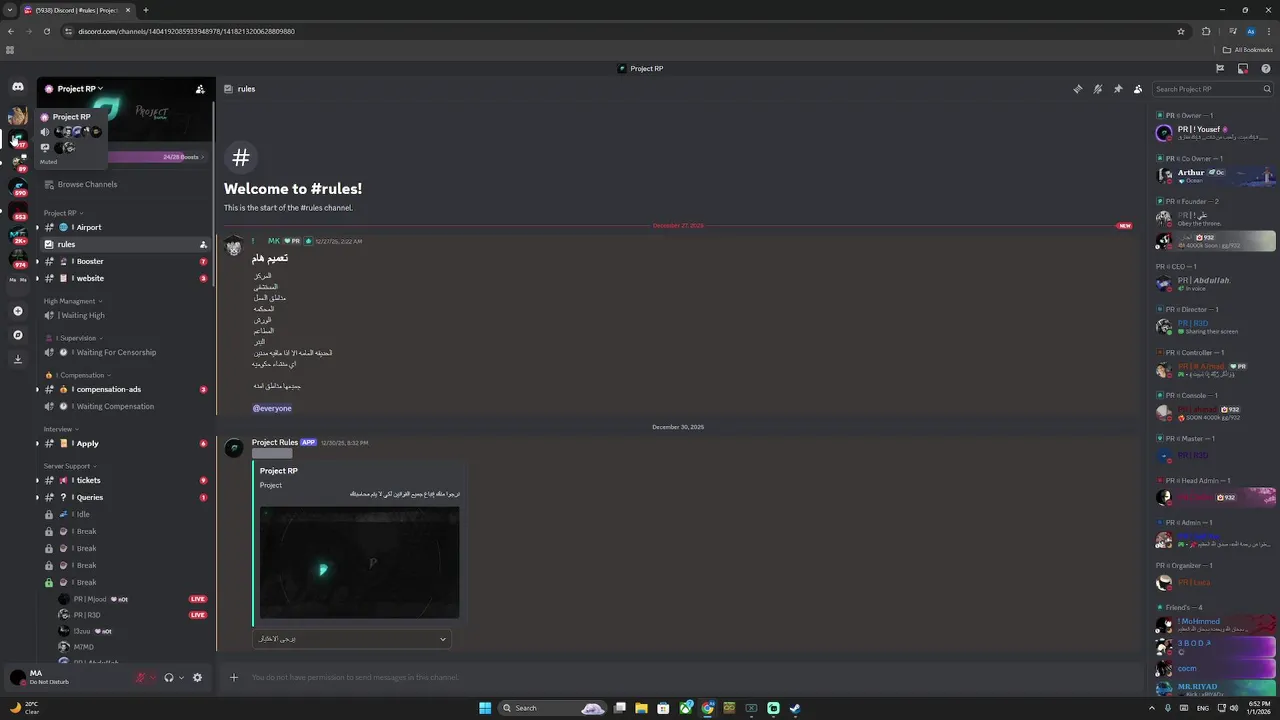Image resolution: width=1280 pixels, height=720 pixels.
Task: Click member Arthur in Co Owner list
Action: point(1214,176)
